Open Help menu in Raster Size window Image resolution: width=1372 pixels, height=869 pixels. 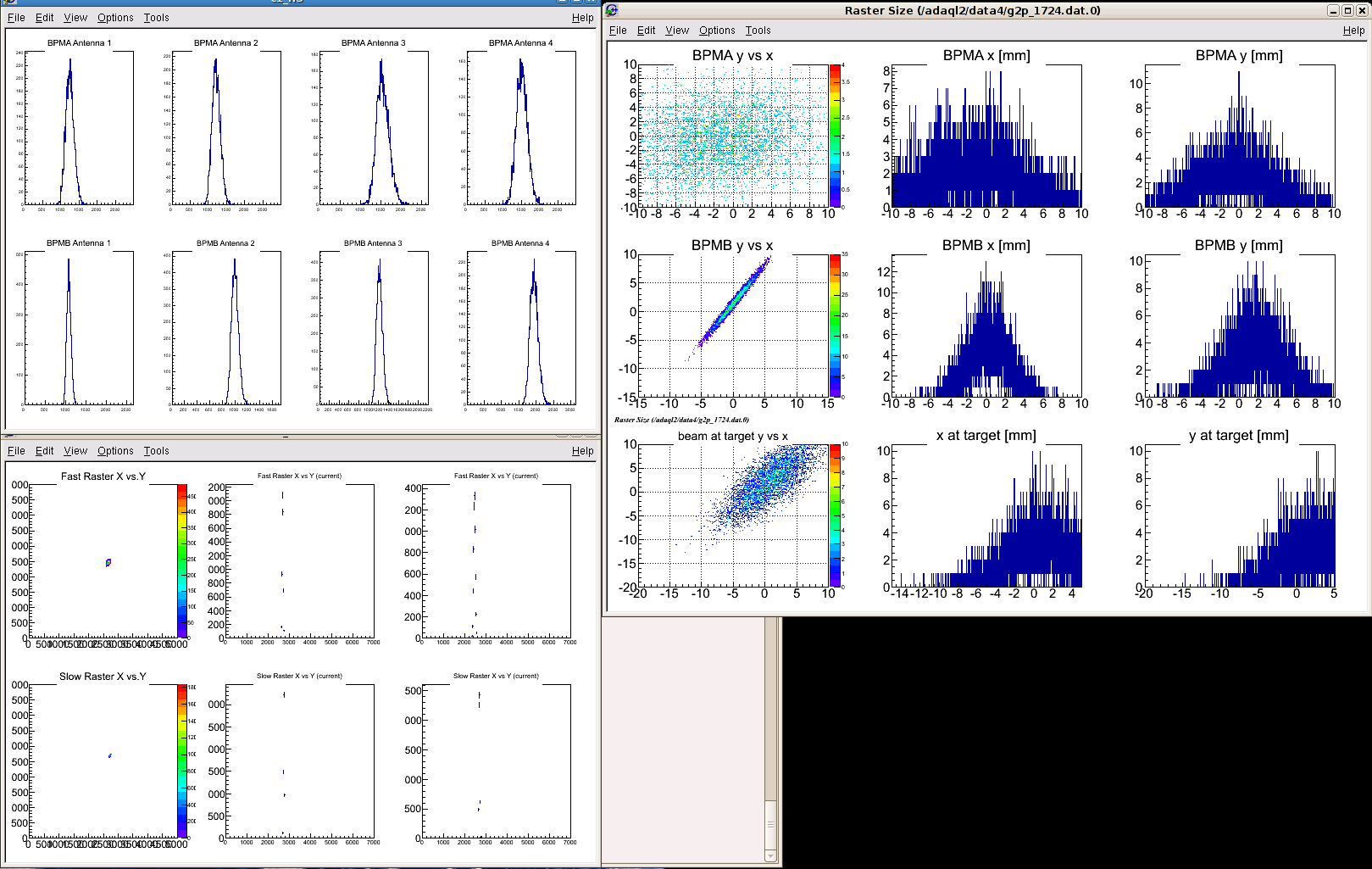click(x=1354, y=30)
